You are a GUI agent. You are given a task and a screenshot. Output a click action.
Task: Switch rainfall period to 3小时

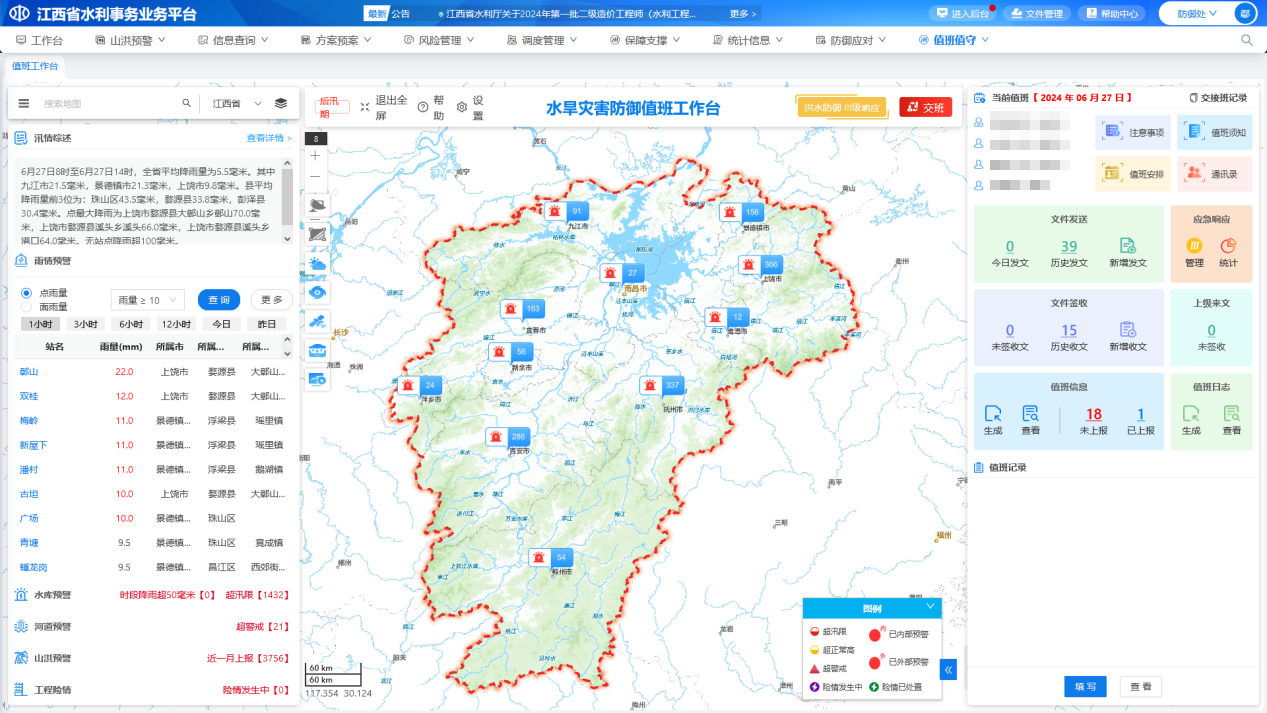(x=85, y=324)
